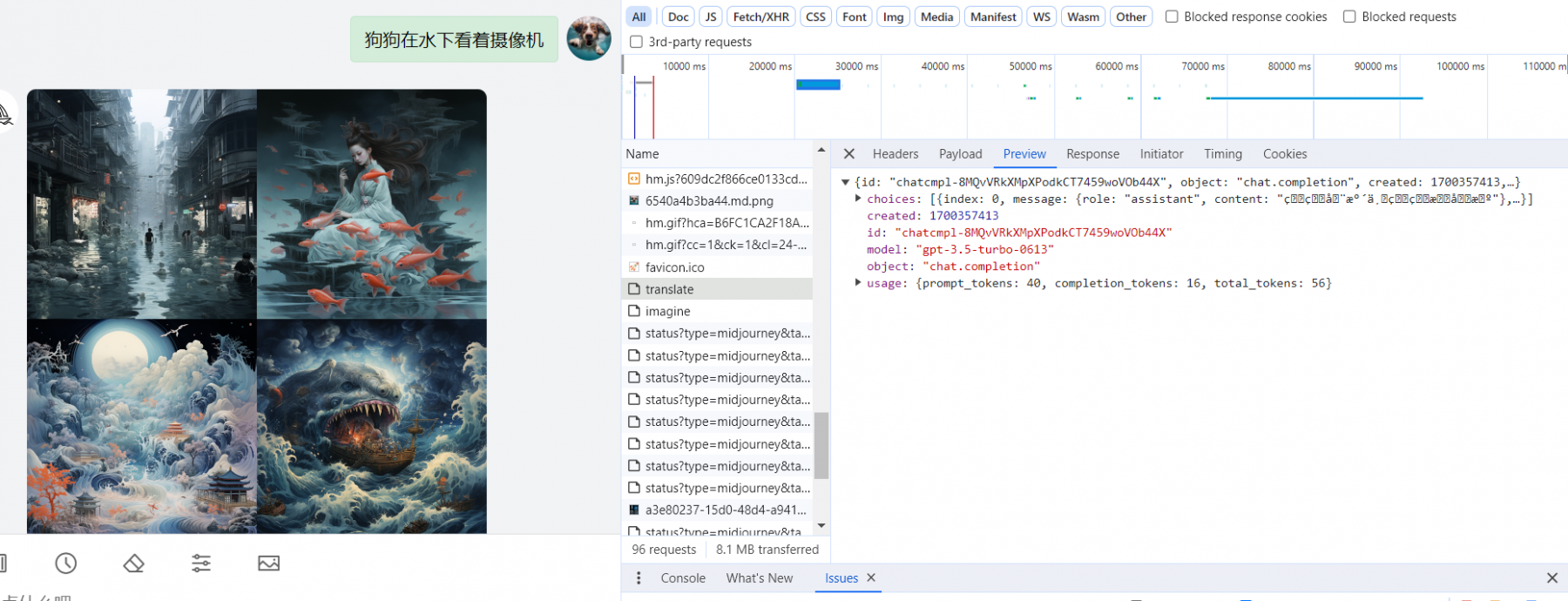Select the hm.gif?hca request row

[x=719, y=223]
